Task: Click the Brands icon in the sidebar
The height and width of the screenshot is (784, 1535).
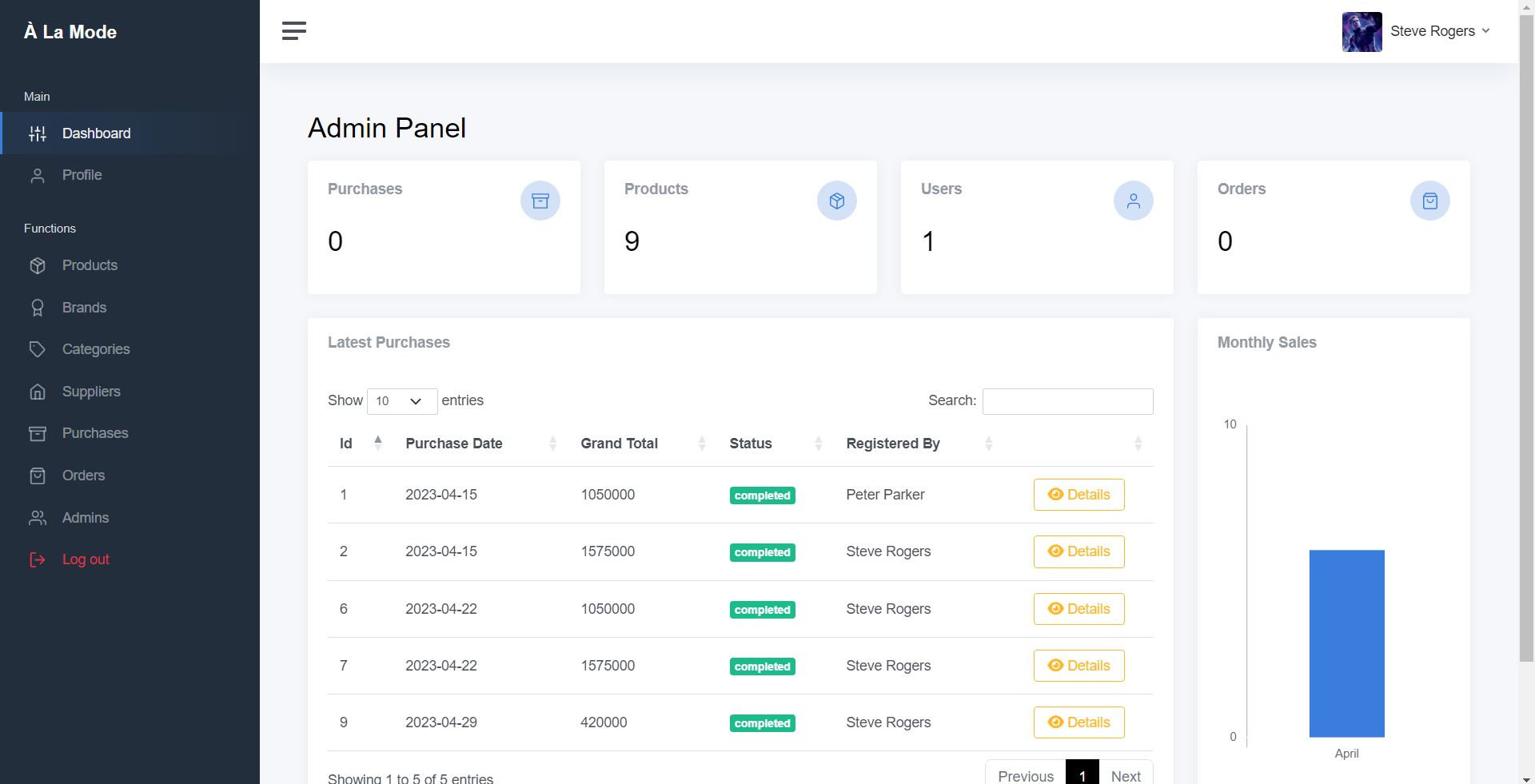Action: (x=38, y=308)
